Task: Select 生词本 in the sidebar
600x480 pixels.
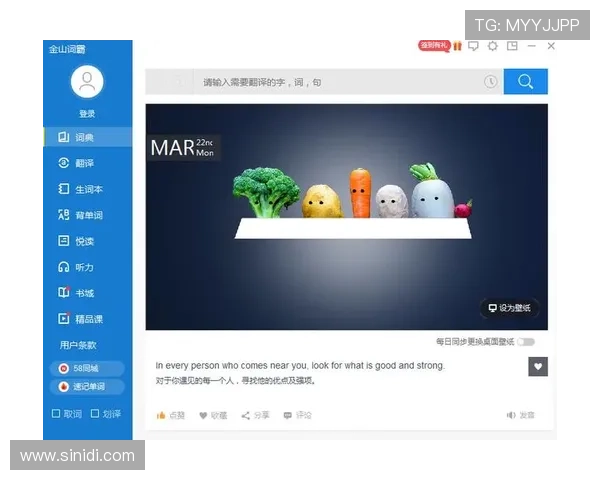Action: point(88,189)
